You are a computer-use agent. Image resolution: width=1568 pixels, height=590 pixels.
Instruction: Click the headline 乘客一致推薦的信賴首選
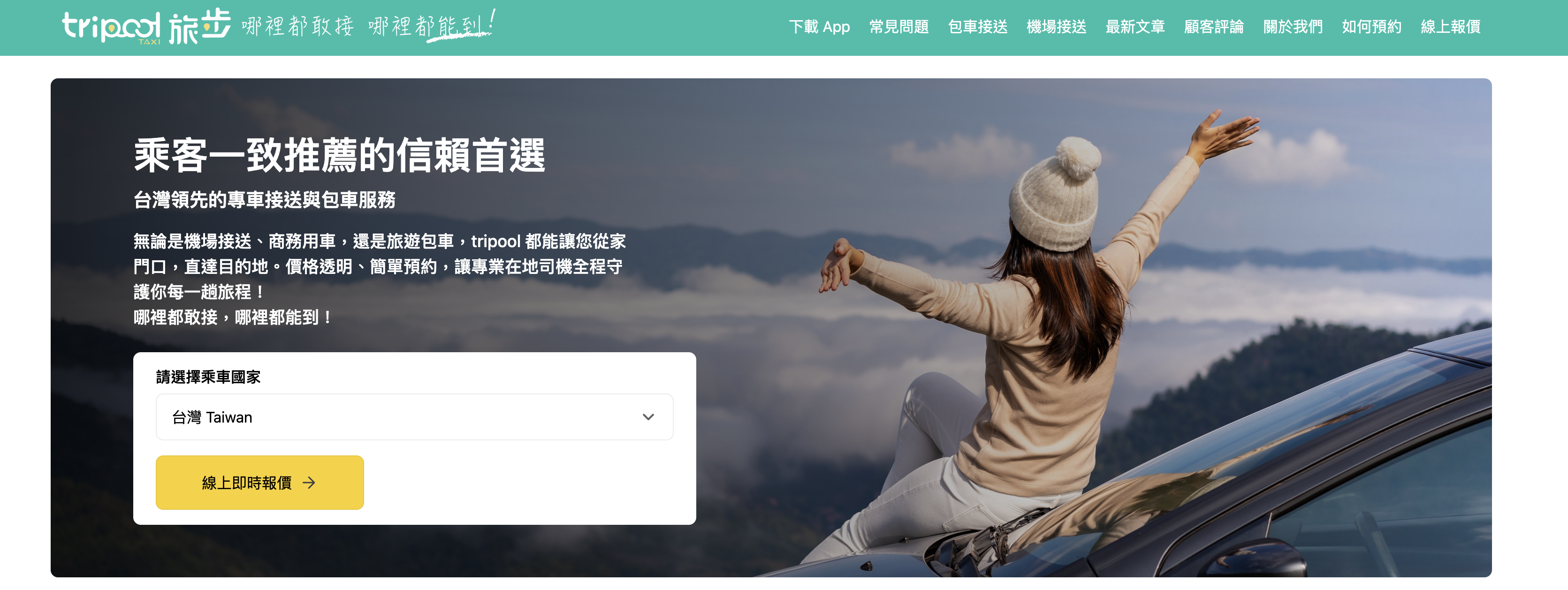(x=339, y=156)
